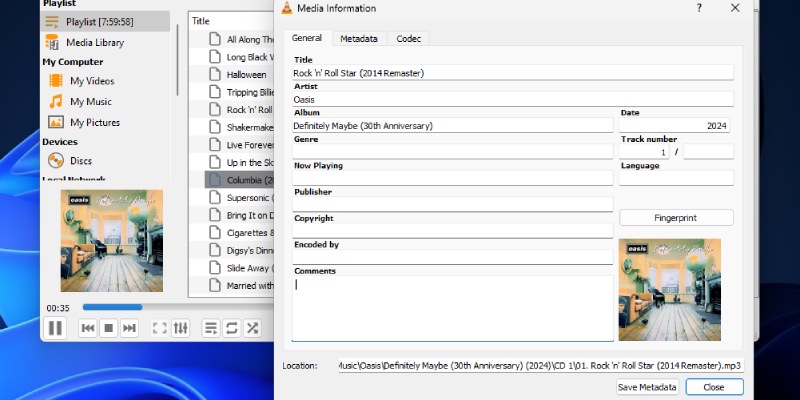Select 'Slide Away' playlist row
This screenshot has width=800, height=400.
240,268
